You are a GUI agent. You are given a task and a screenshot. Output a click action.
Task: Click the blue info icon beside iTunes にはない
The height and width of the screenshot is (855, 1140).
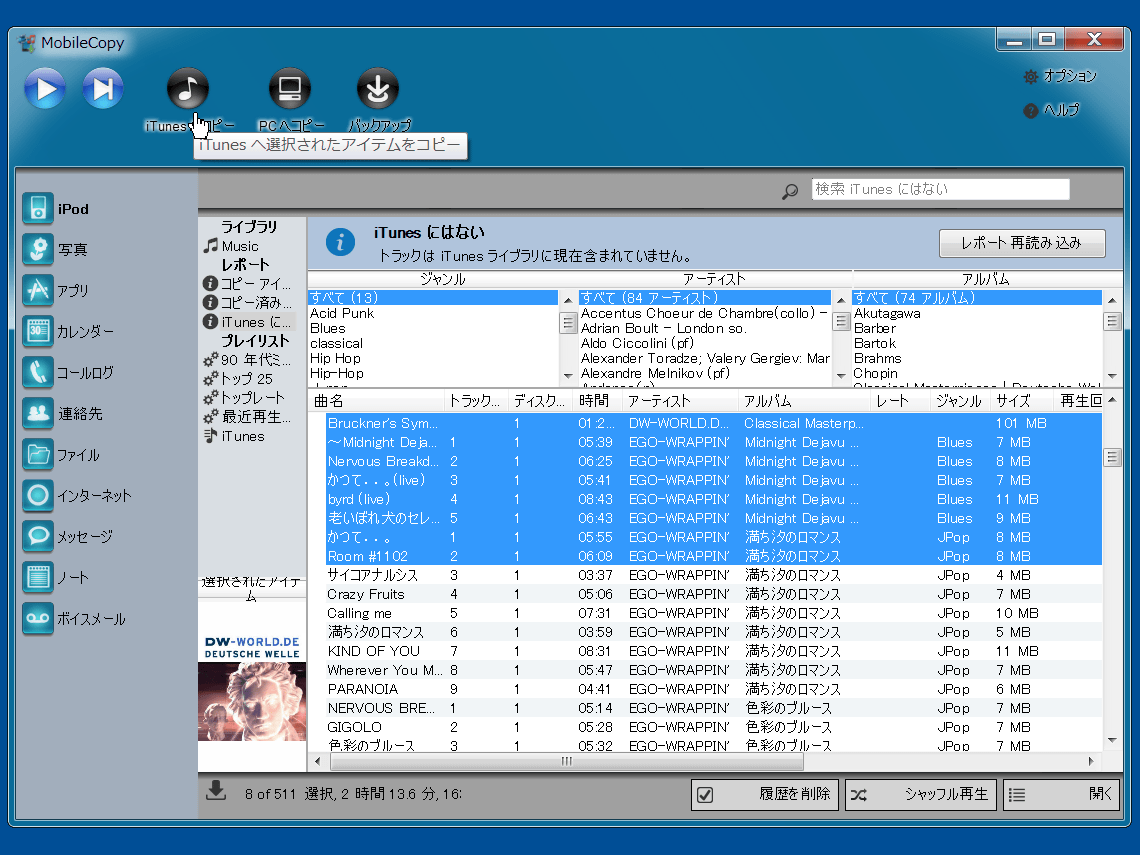[340, 242]
